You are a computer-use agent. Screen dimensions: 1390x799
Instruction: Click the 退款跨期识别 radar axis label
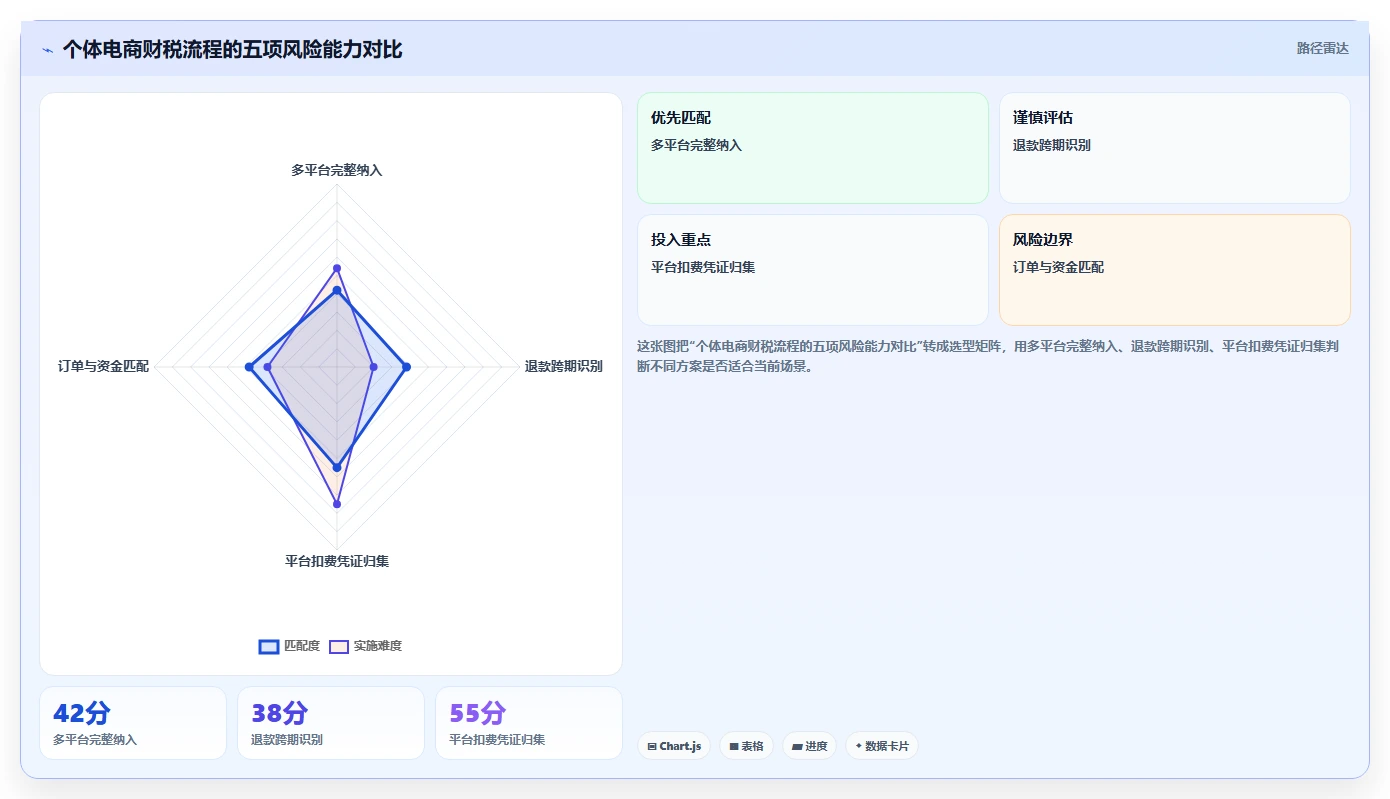pyautogui.click(x=564, y=366)
